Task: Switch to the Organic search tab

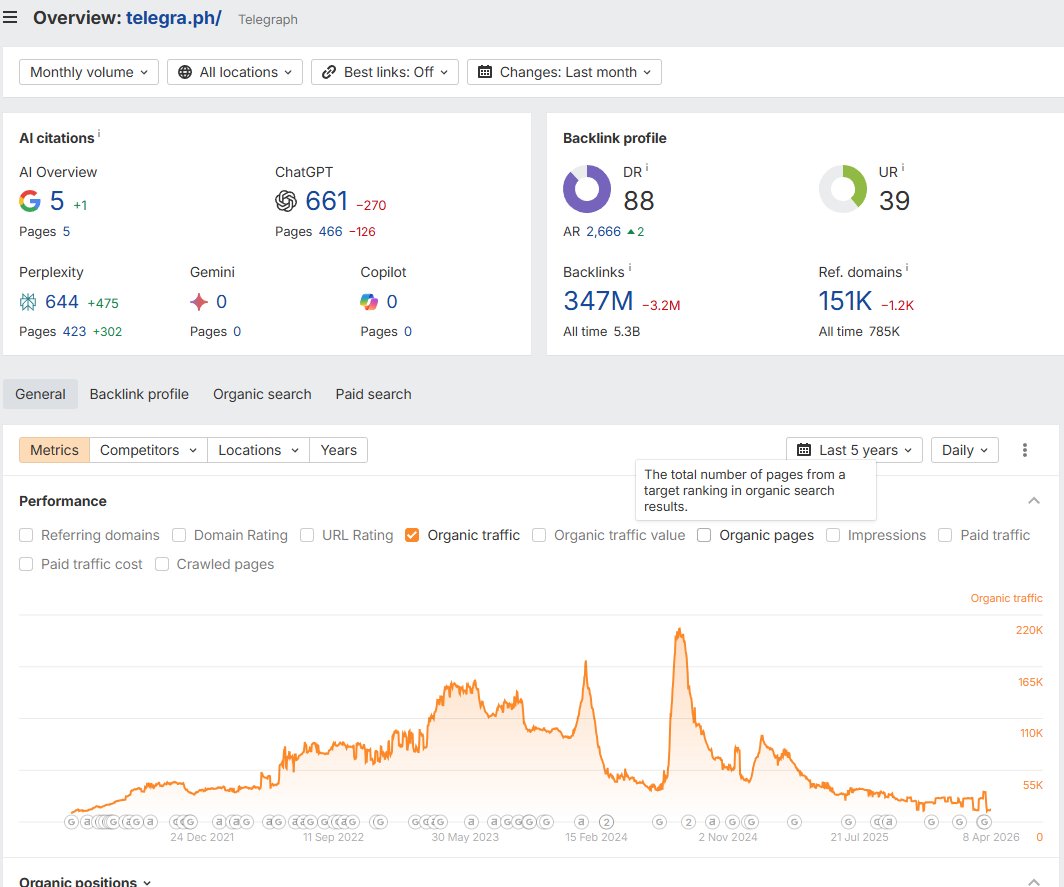Action: [x=262, y=394]
